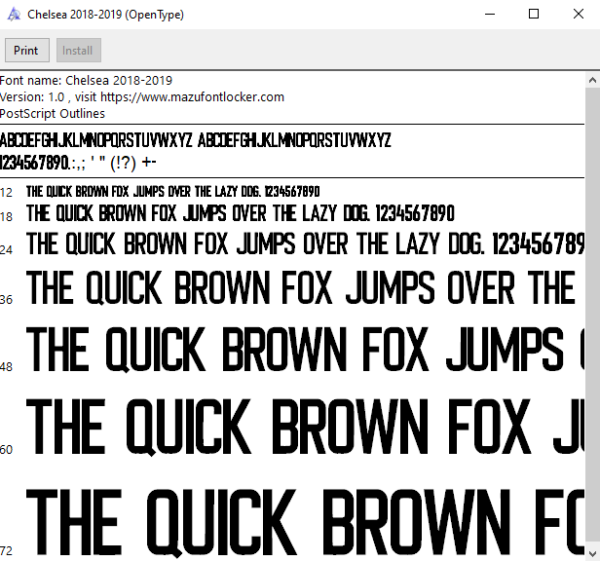Click the size 48 sample sentence

(305, 349)
